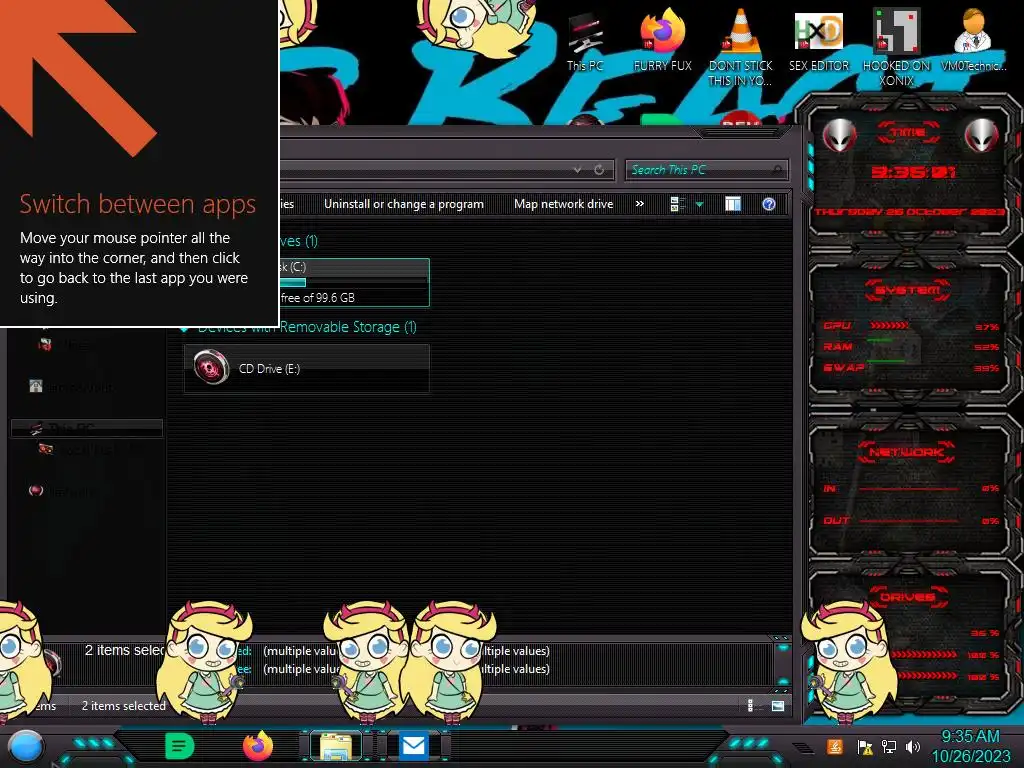Click the magnifier icon in the search box
Viewport: 1024px width, 768px height.
[776, 170]
